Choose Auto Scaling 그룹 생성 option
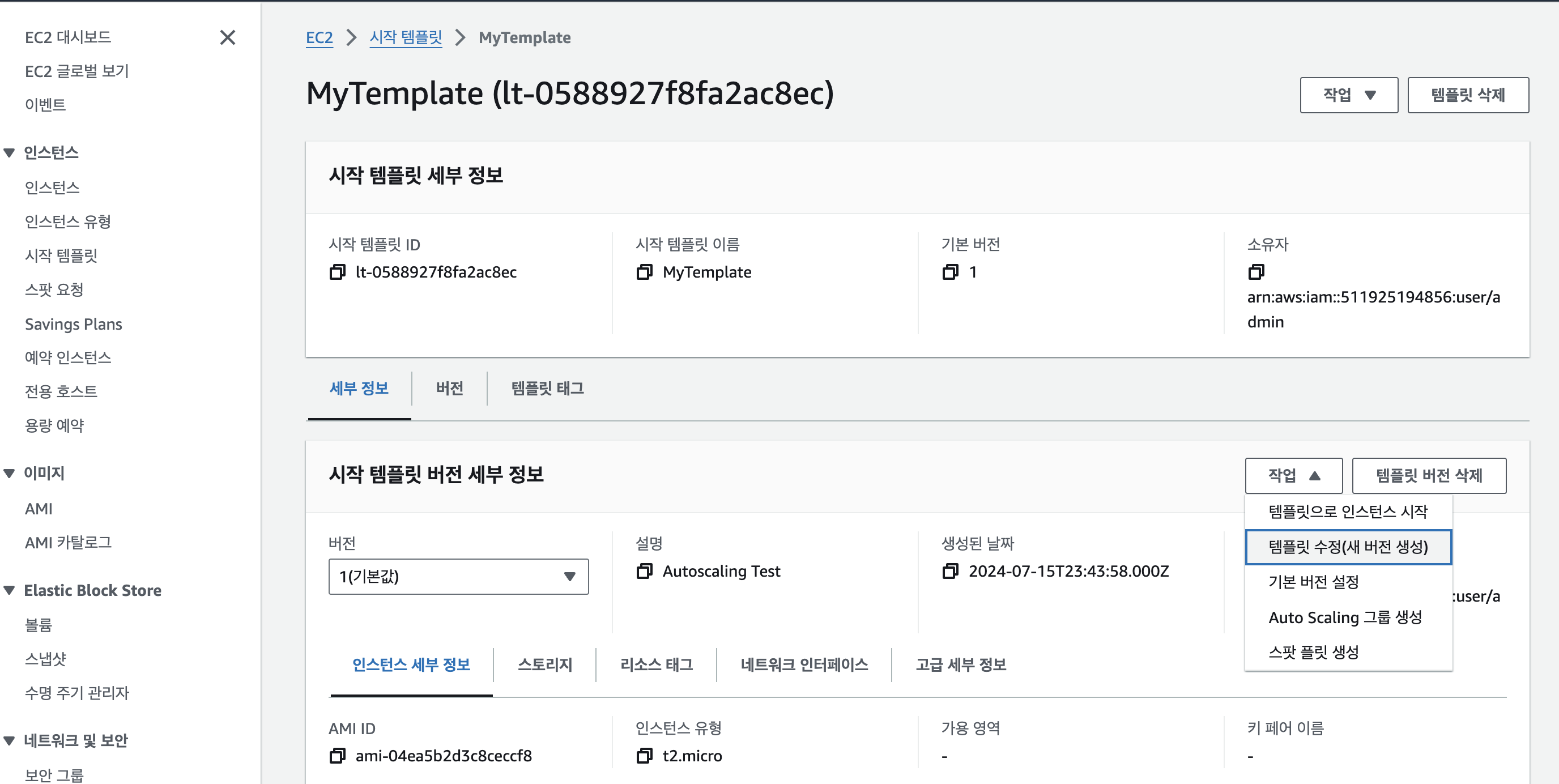 [x=1345, y=617]
